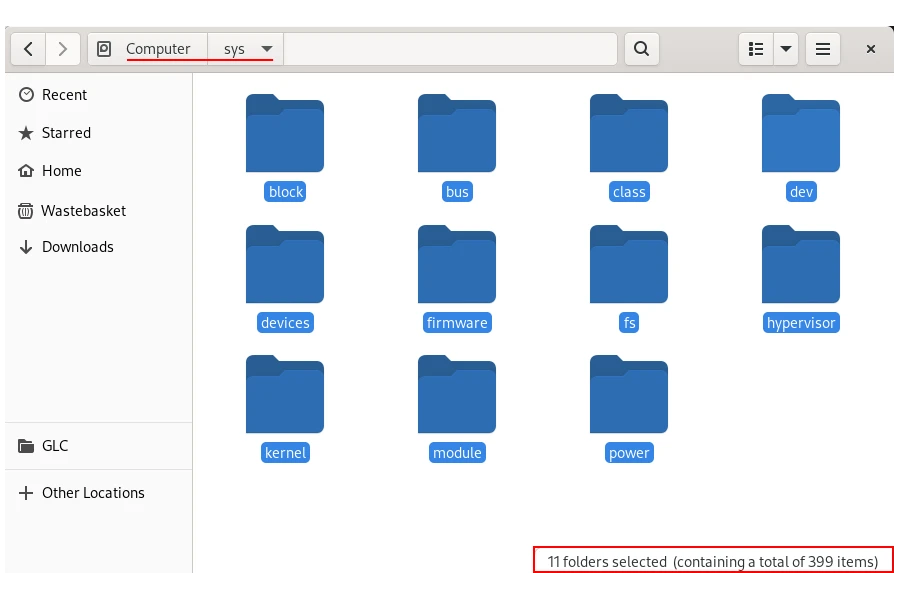The width and height of the screenshot is (900, 600).
Task: Select Other Locations in the sidebar
Action: click(x=93, y=492)
